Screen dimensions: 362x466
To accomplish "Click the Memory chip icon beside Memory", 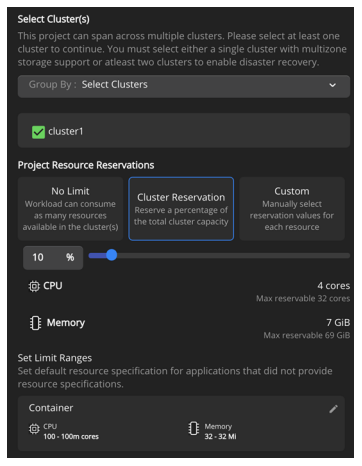I will tap(35, 323).
